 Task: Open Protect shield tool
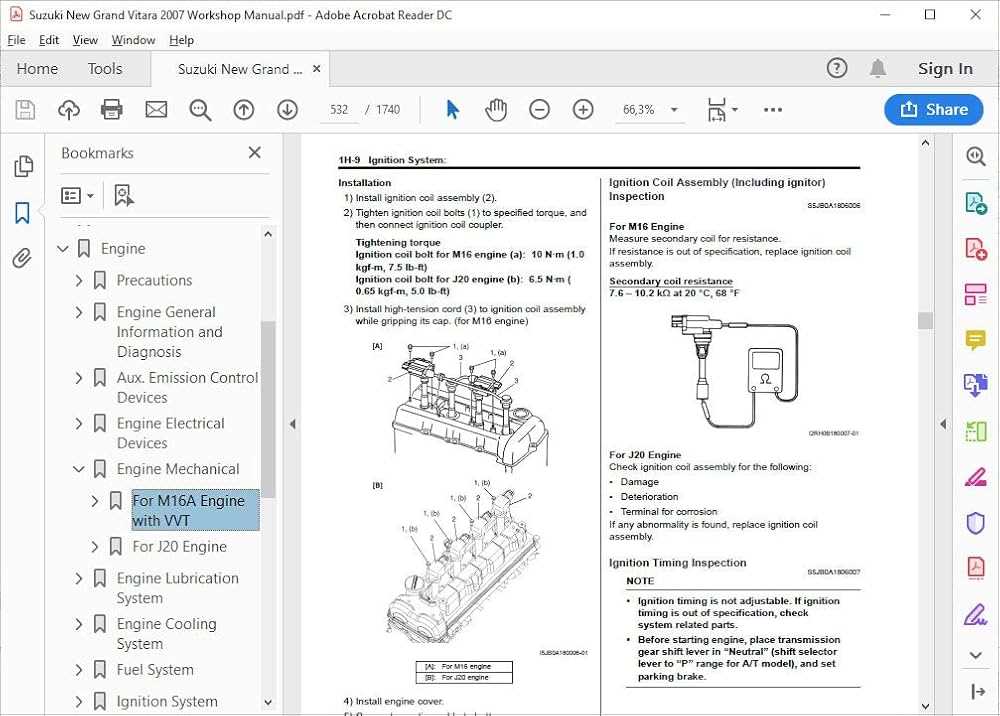(x=976, y=523)
